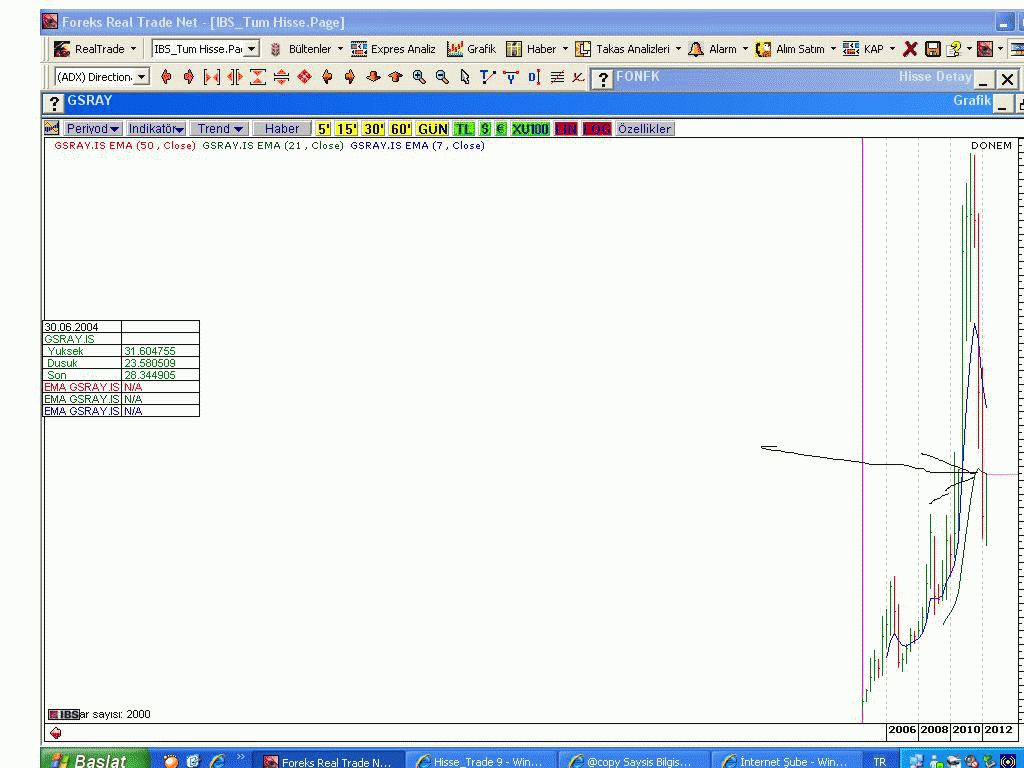Switch to İnternet Şube taskbar window
Viewport: 1024px width, 768px height.
pyautogui.click(x=786, y=761)
